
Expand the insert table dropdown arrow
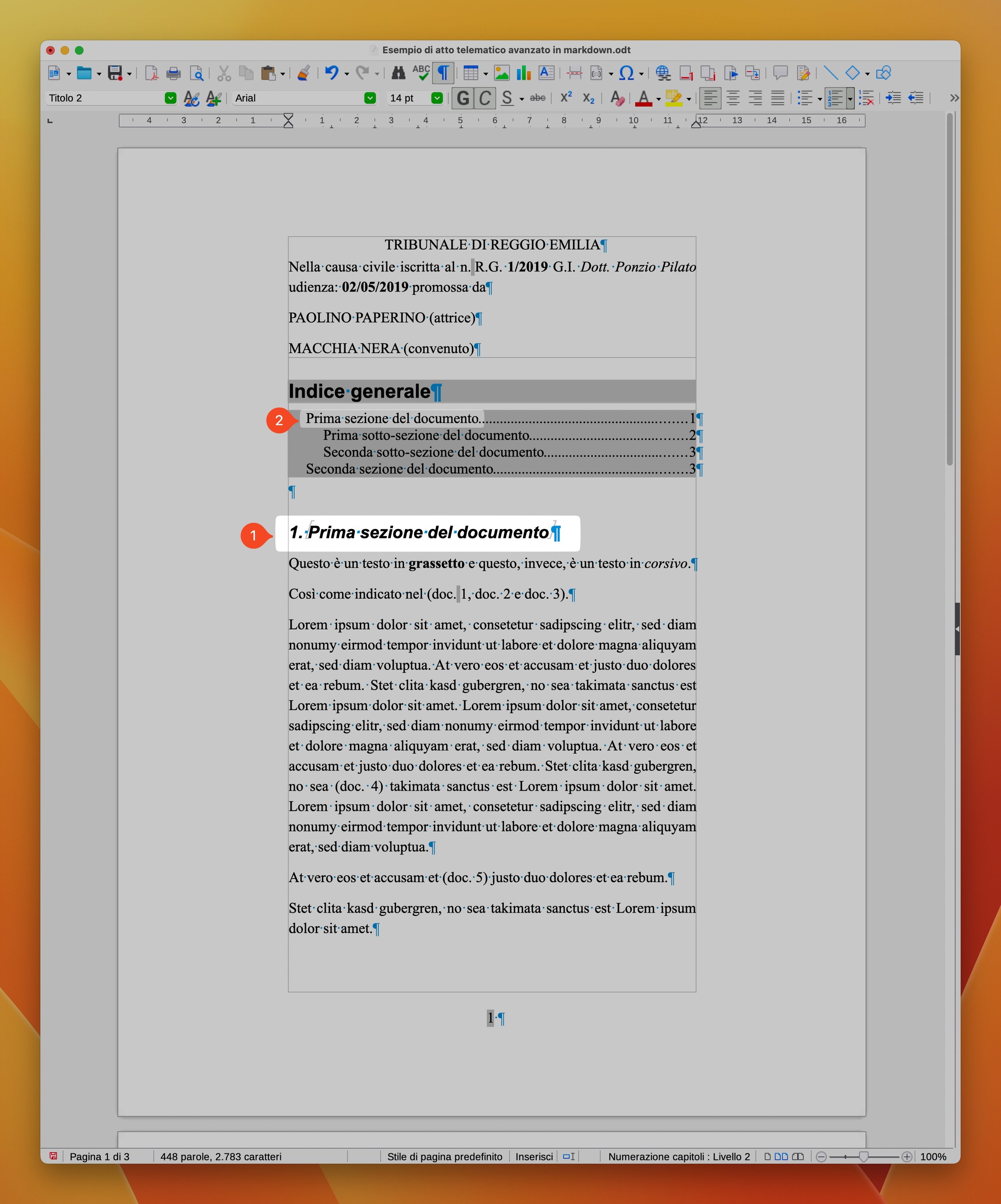click(x=486, y=74)
